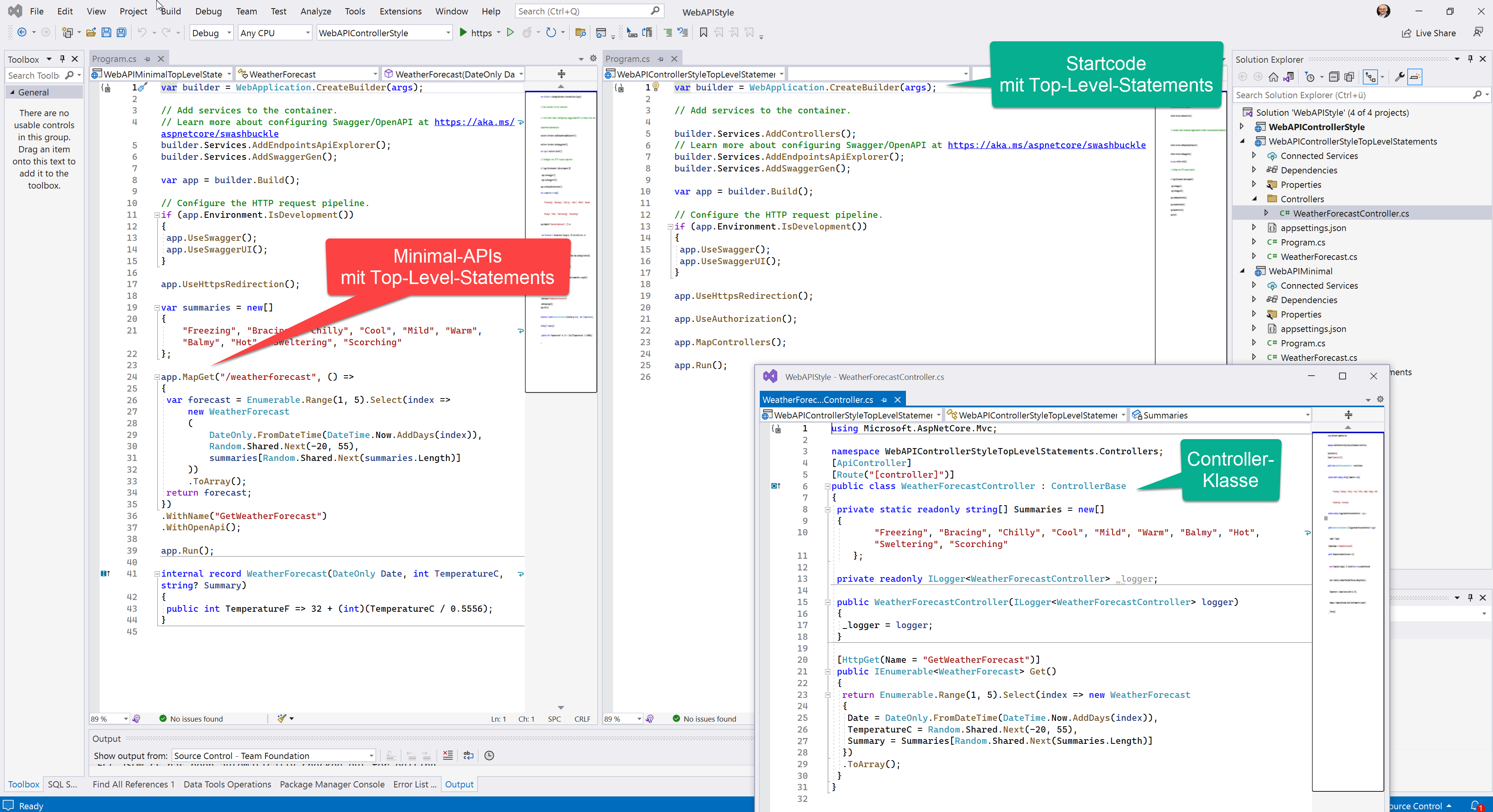Select WeatherForecastController.cs in Solution Explorer
The image size is (1493, 812).
click(x=1350, y=214)
